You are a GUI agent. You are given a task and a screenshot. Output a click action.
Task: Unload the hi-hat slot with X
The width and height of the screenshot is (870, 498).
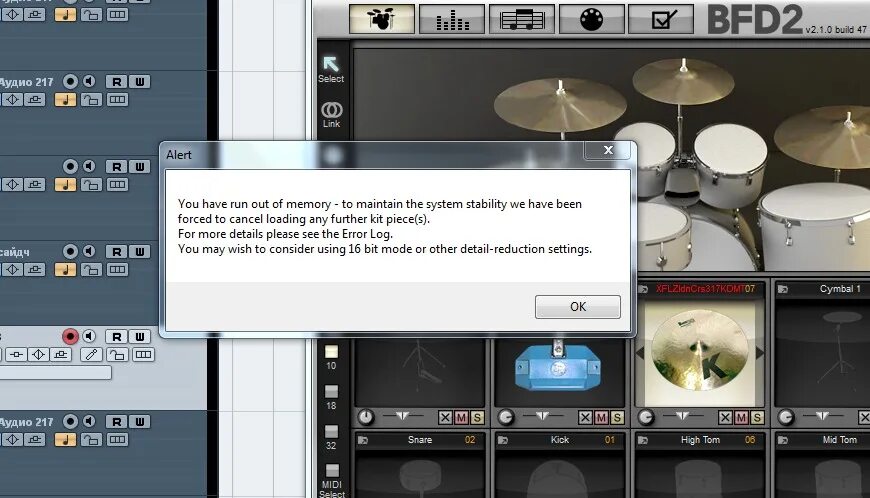tap(445, 418)
